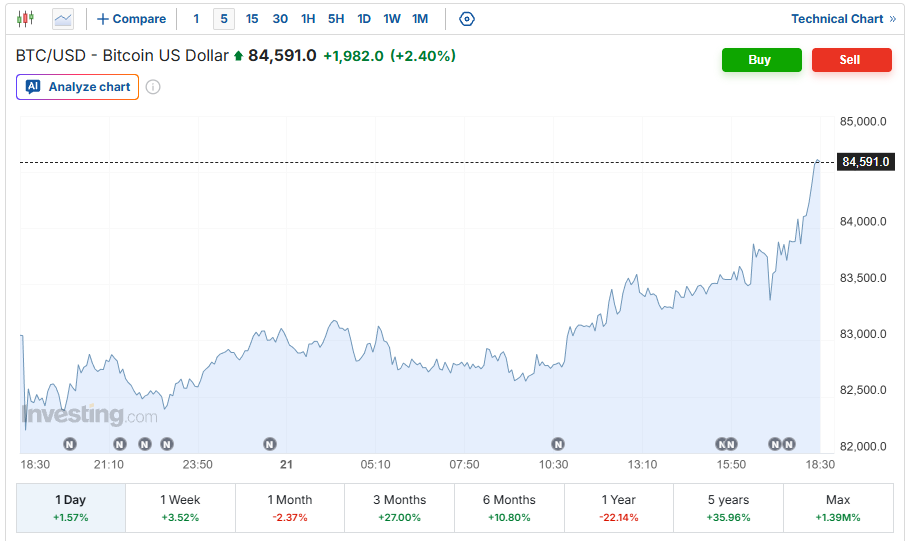This screenshot has width=911, height=541.
Task: Select the 1 Day range tab
Action: pyautogui.click(x=71, y=508)
